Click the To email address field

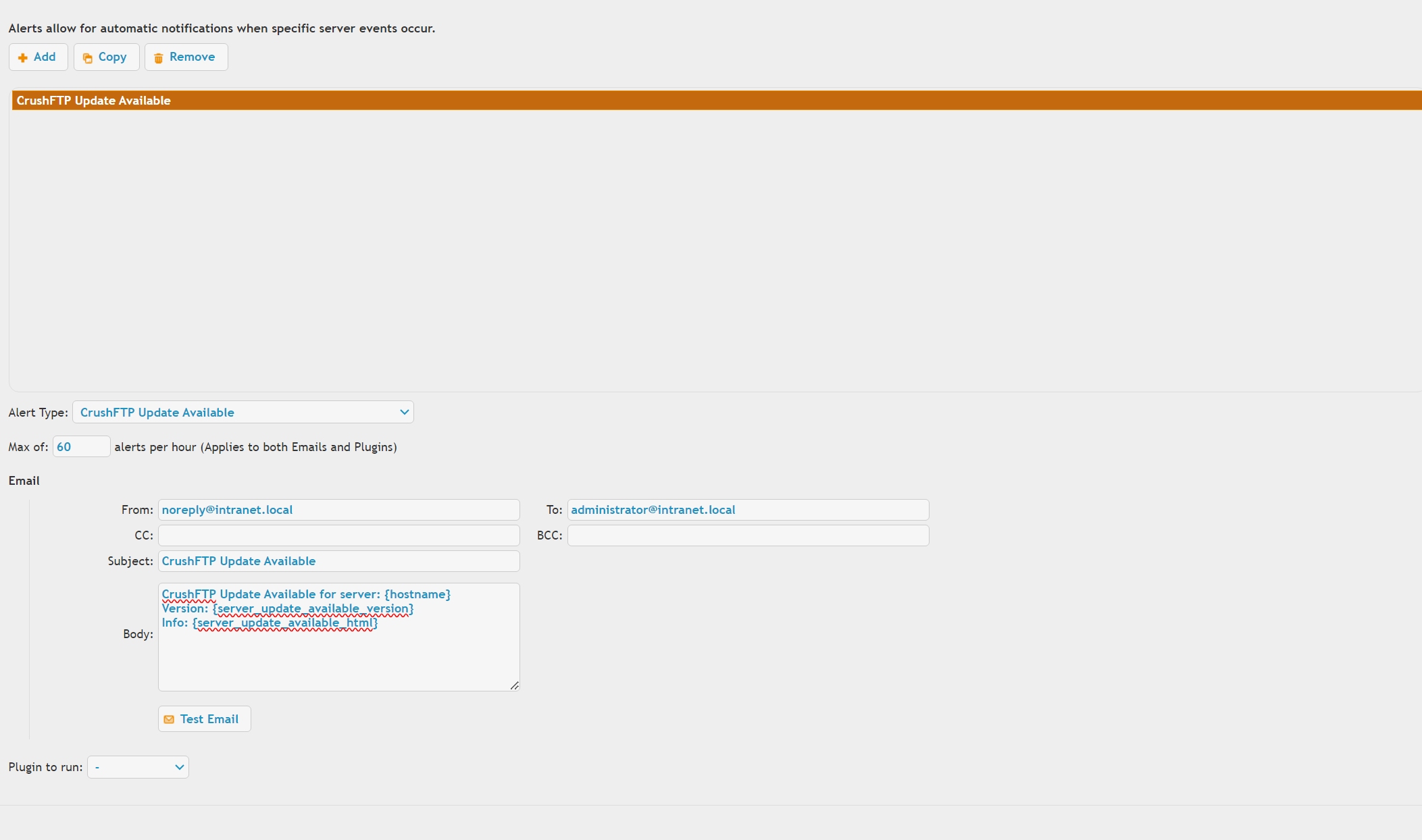(748, 510)
